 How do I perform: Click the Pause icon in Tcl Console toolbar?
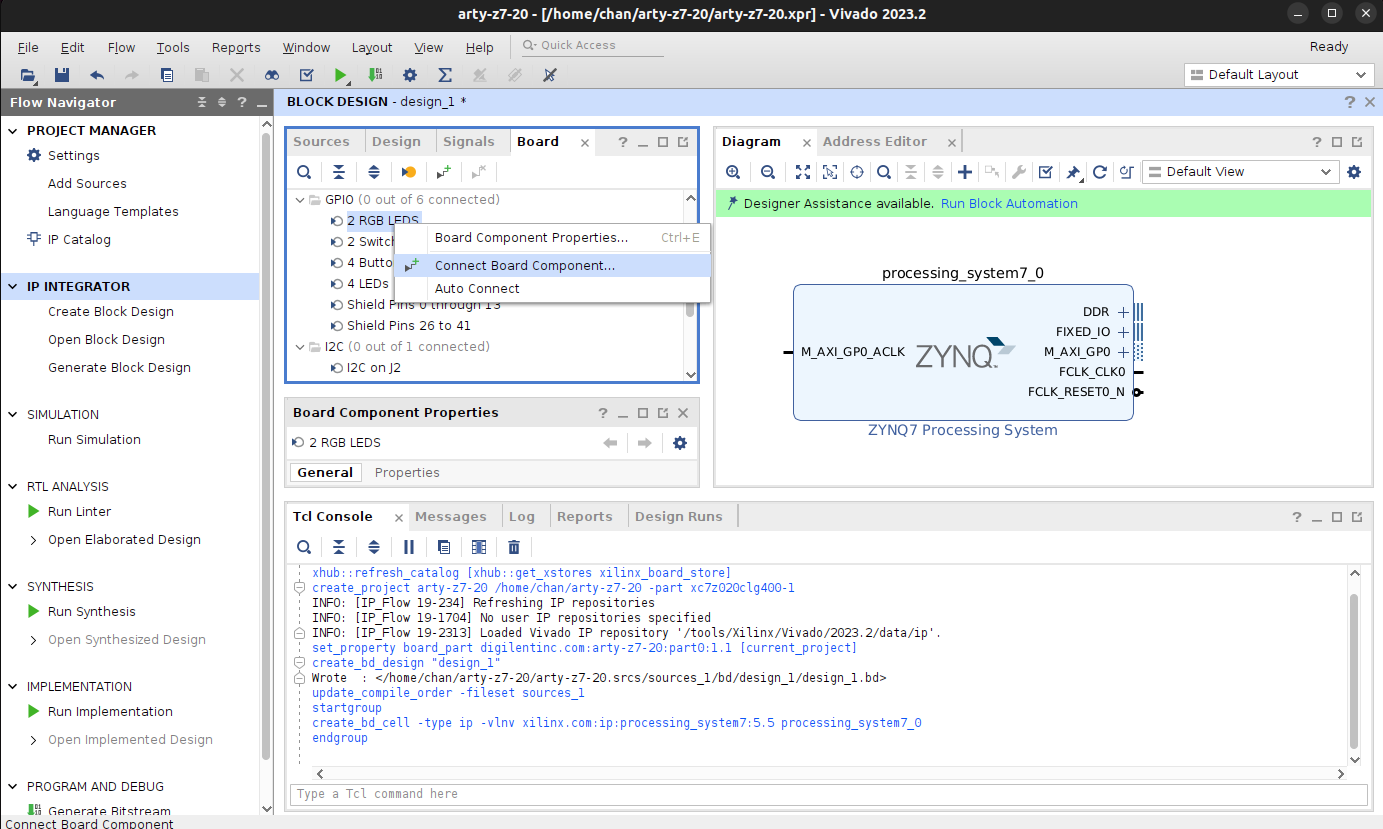tap(409, 547)
